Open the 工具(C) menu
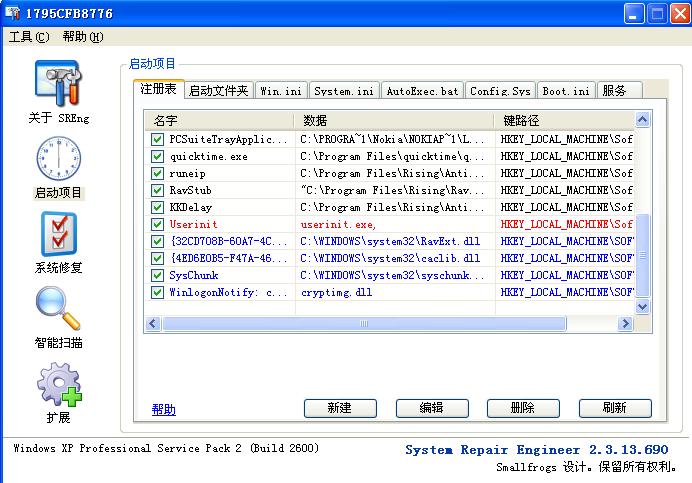 [29, 37]
